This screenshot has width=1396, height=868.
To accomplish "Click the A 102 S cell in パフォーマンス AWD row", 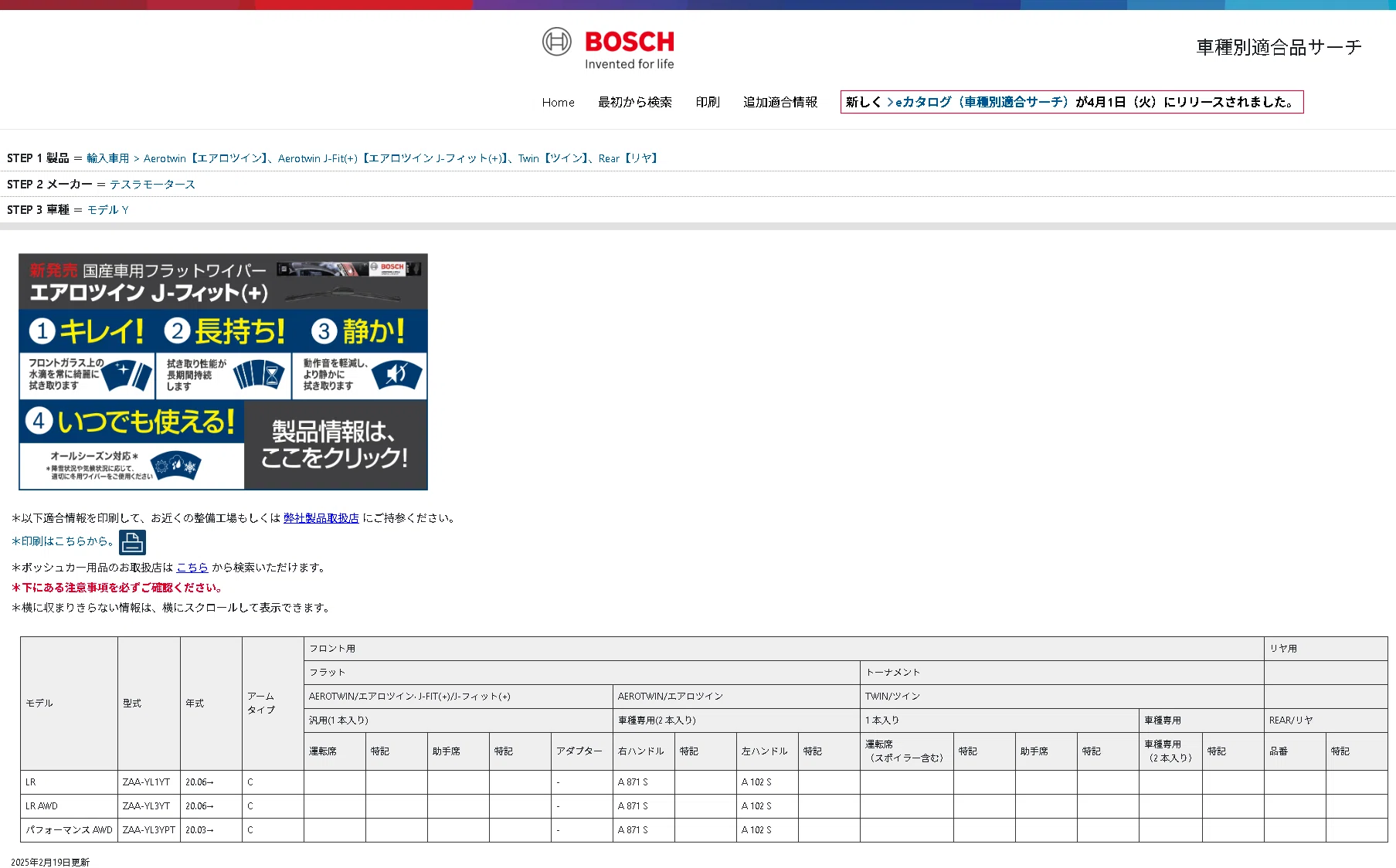I will tap(767, 830).
